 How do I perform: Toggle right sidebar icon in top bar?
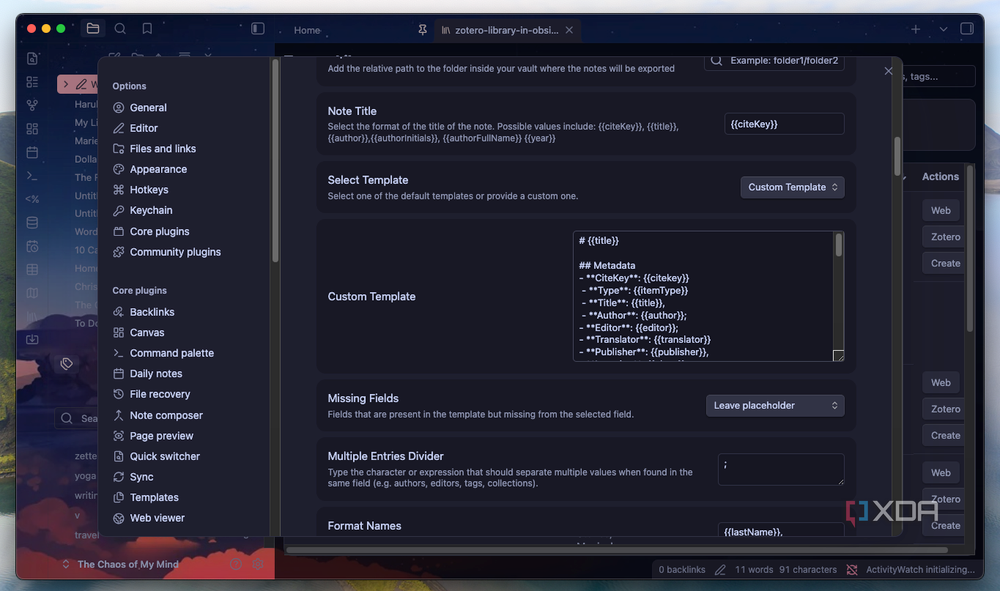coord(967,29)
